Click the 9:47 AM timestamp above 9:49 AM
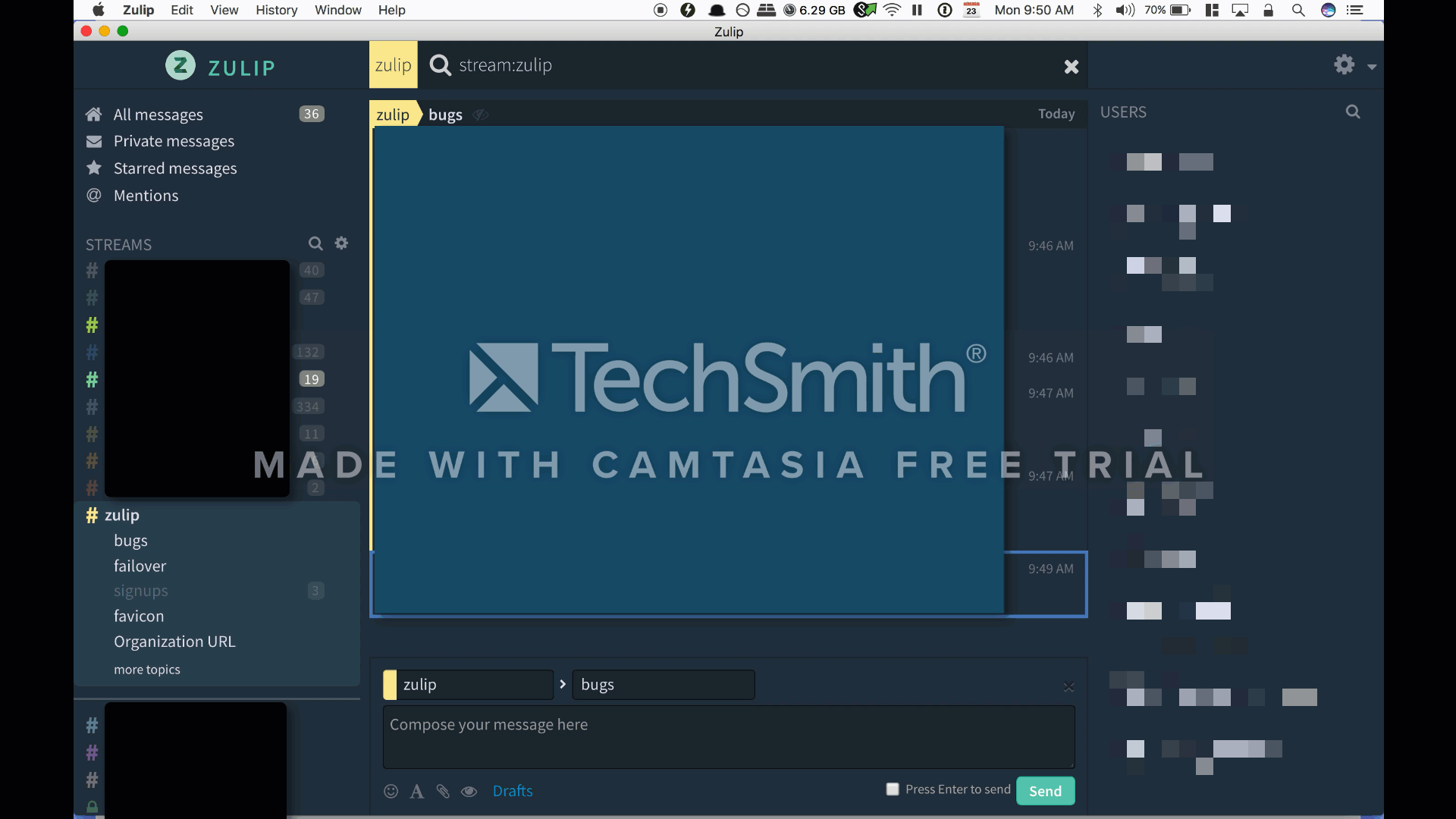The height and width of the screenshot is (819, 1456). (1050, 476)
